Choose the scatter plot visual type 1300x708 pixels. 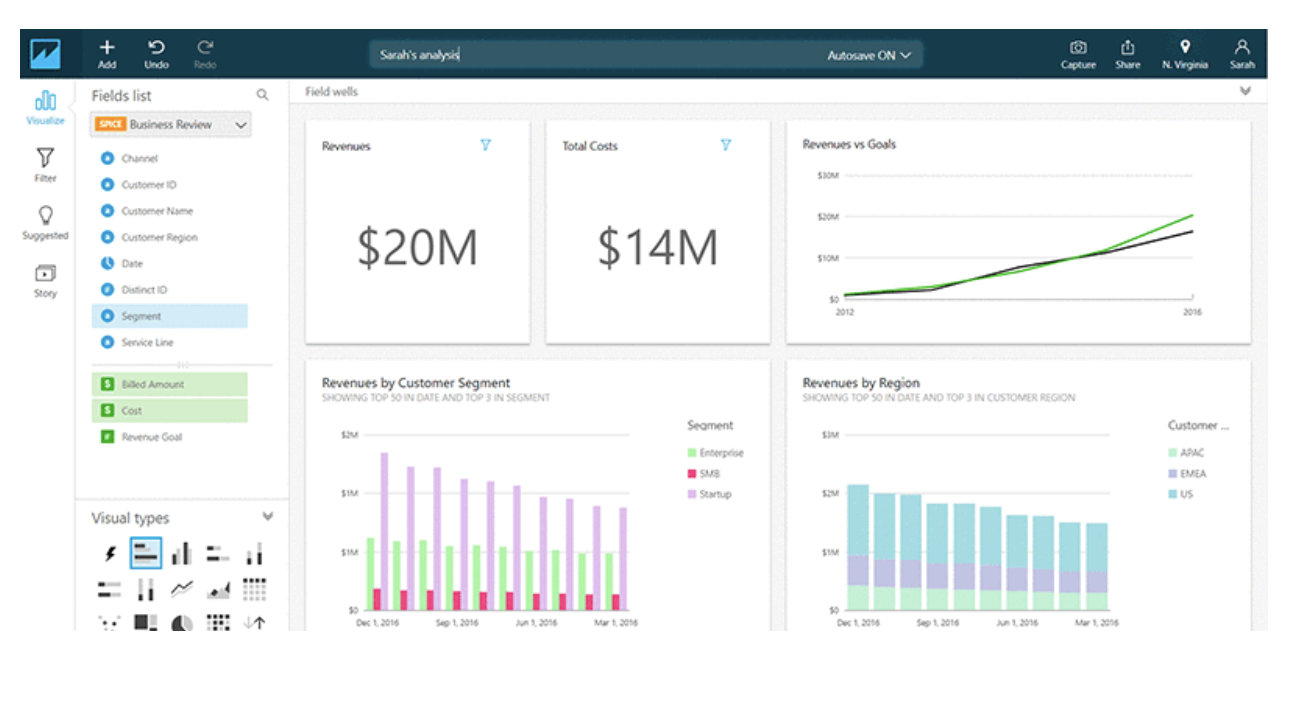(110, 623)
